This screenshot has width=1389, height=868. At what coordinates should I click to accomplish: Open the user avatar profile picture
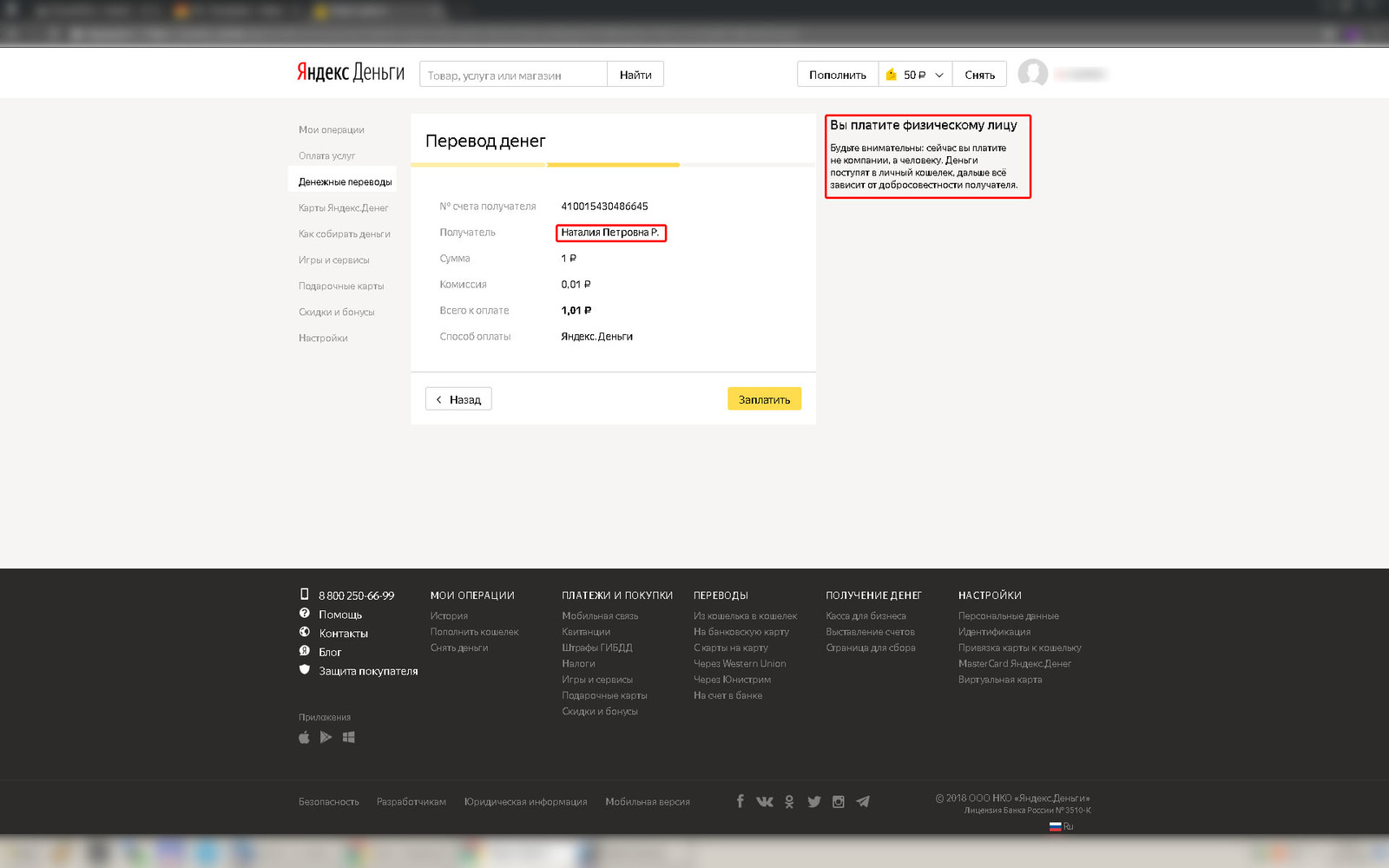click(1033, 74)
